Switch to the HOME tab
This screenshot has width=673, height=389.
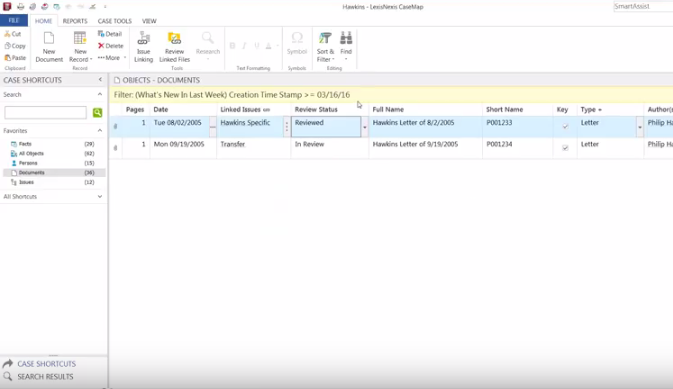pos(43,21)
